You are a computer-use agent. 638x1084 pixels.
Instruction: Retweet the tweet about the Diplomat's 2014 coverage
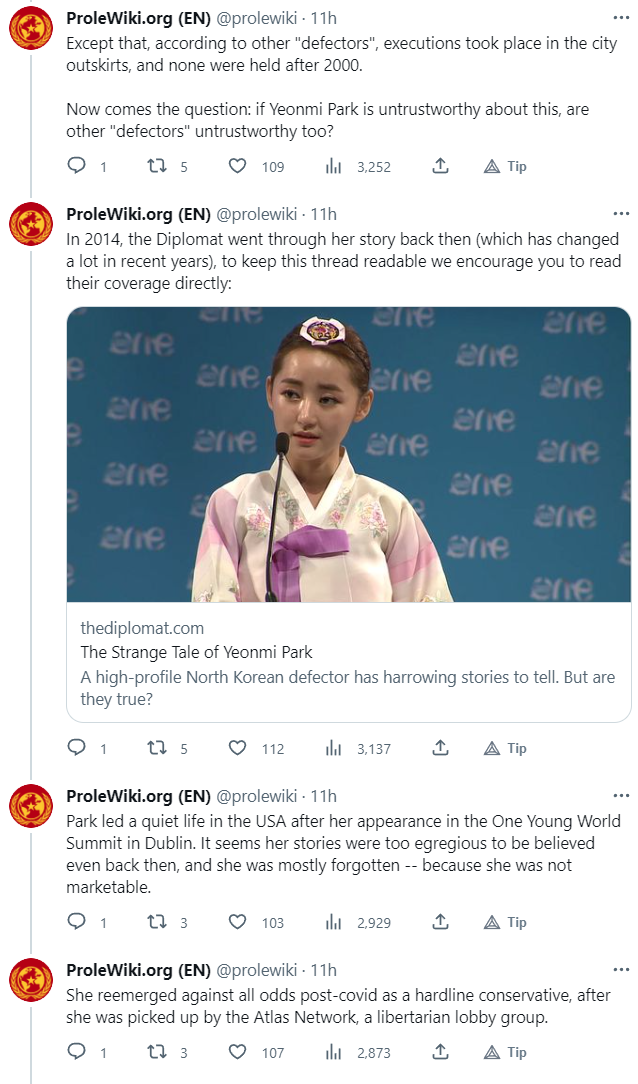click(157, 748)
